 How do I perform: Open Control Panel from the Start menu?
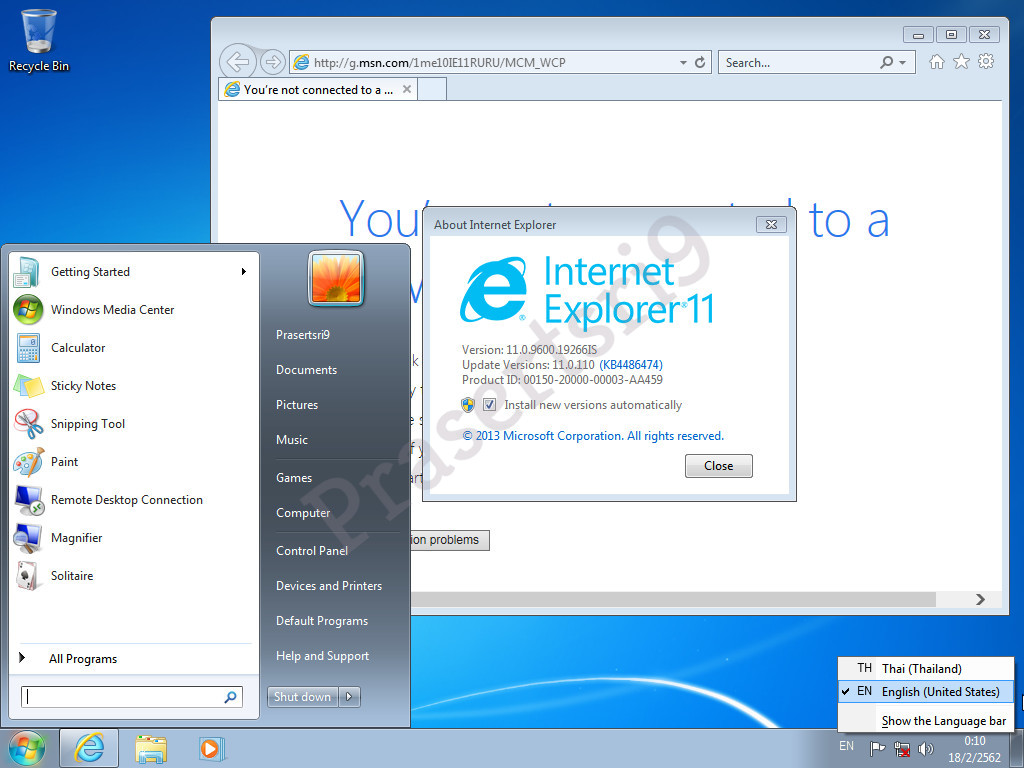point(312,551)
